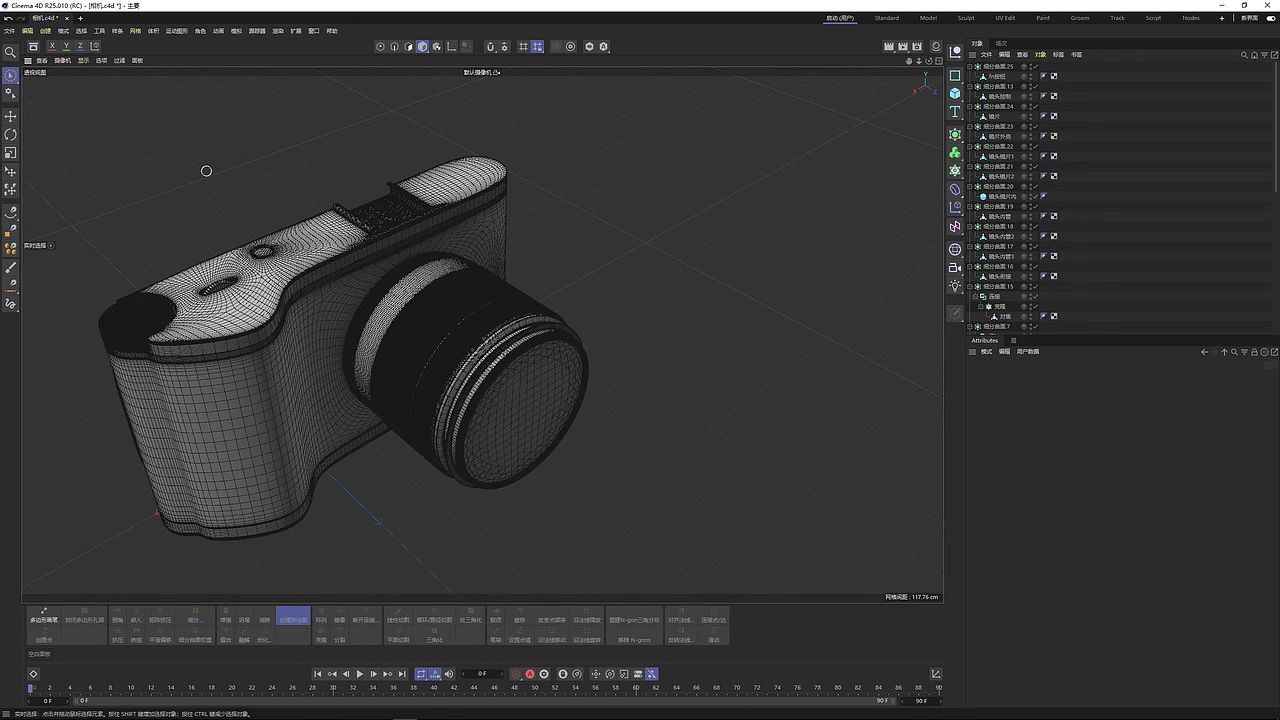1280x720 pixels.
Task: Open the globe scene environment icon
Action: click(x=955, y=249)
